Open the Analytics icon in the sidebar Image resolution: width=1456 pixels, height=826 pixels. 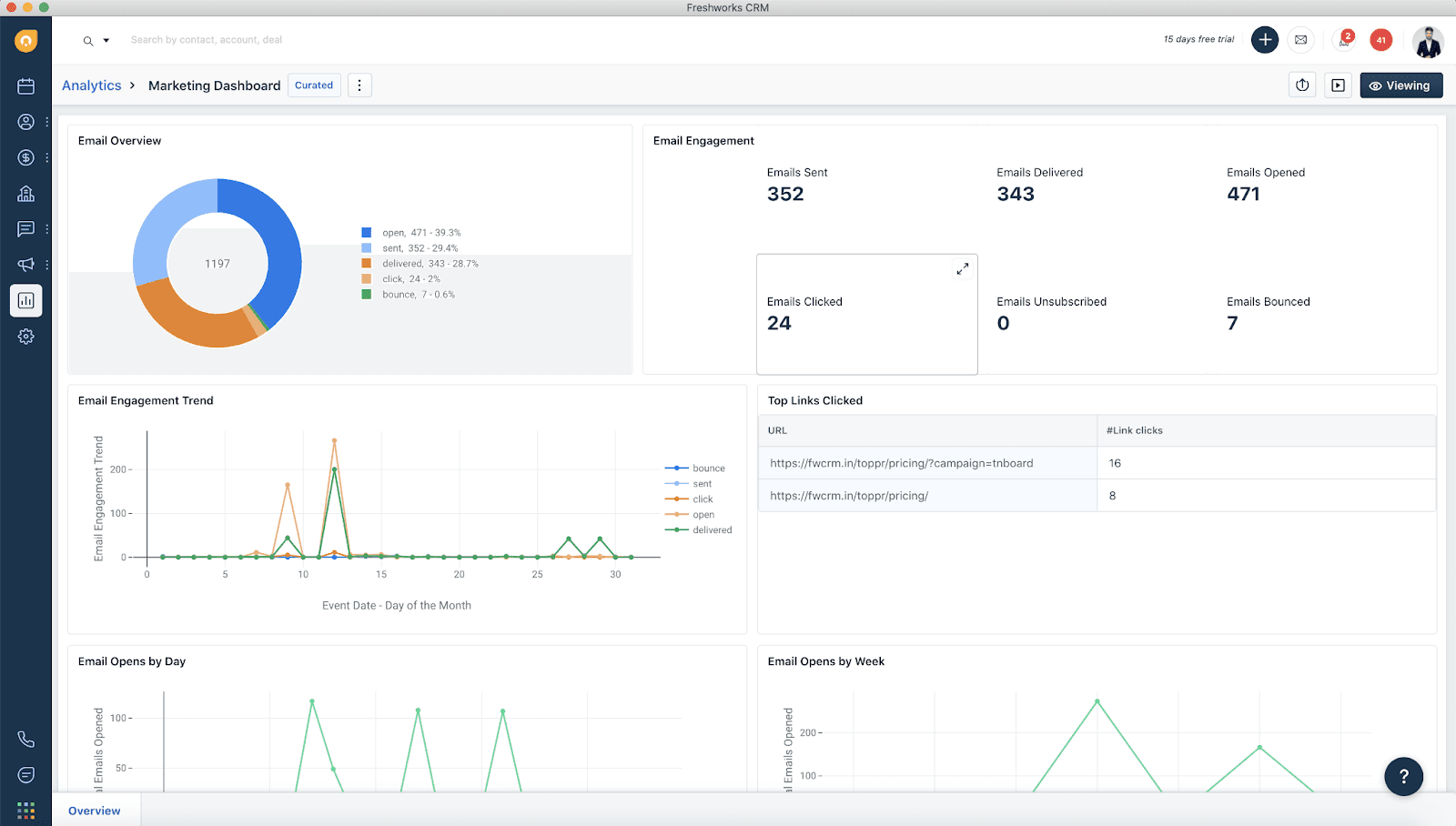click(x=25, y=300)
